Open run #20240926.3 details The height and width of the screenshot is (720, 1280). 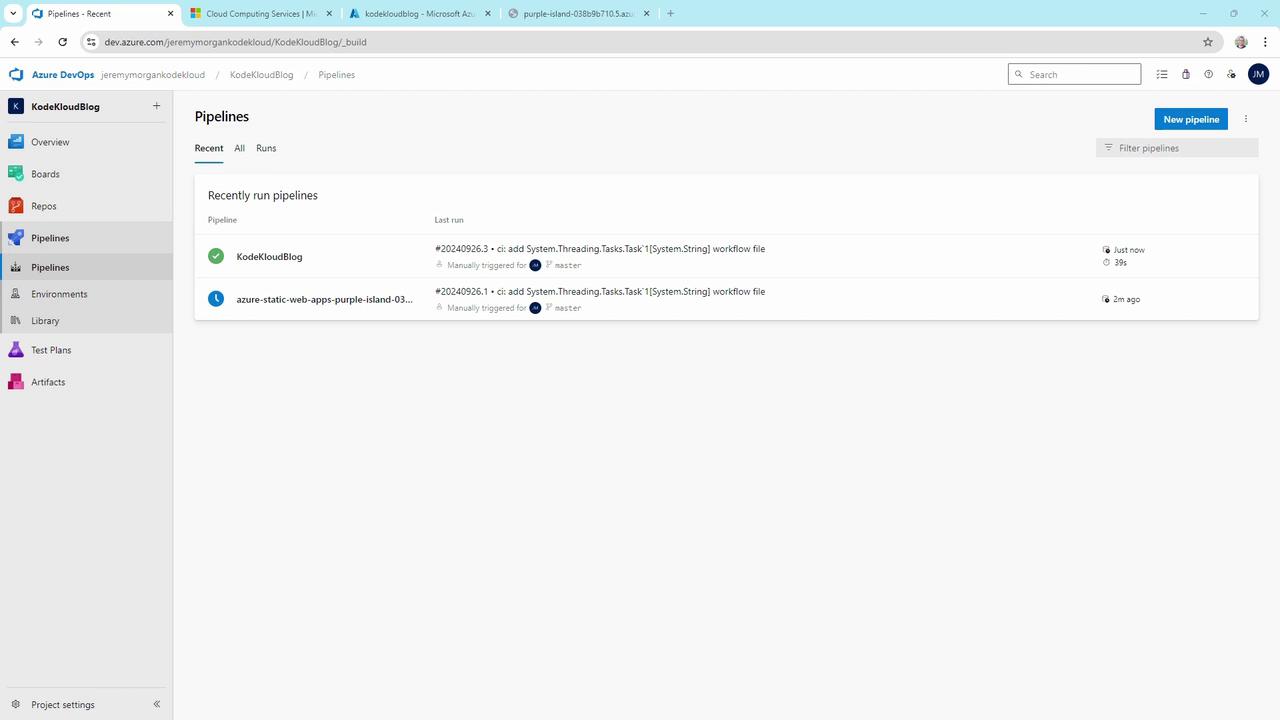pos(600,249)
